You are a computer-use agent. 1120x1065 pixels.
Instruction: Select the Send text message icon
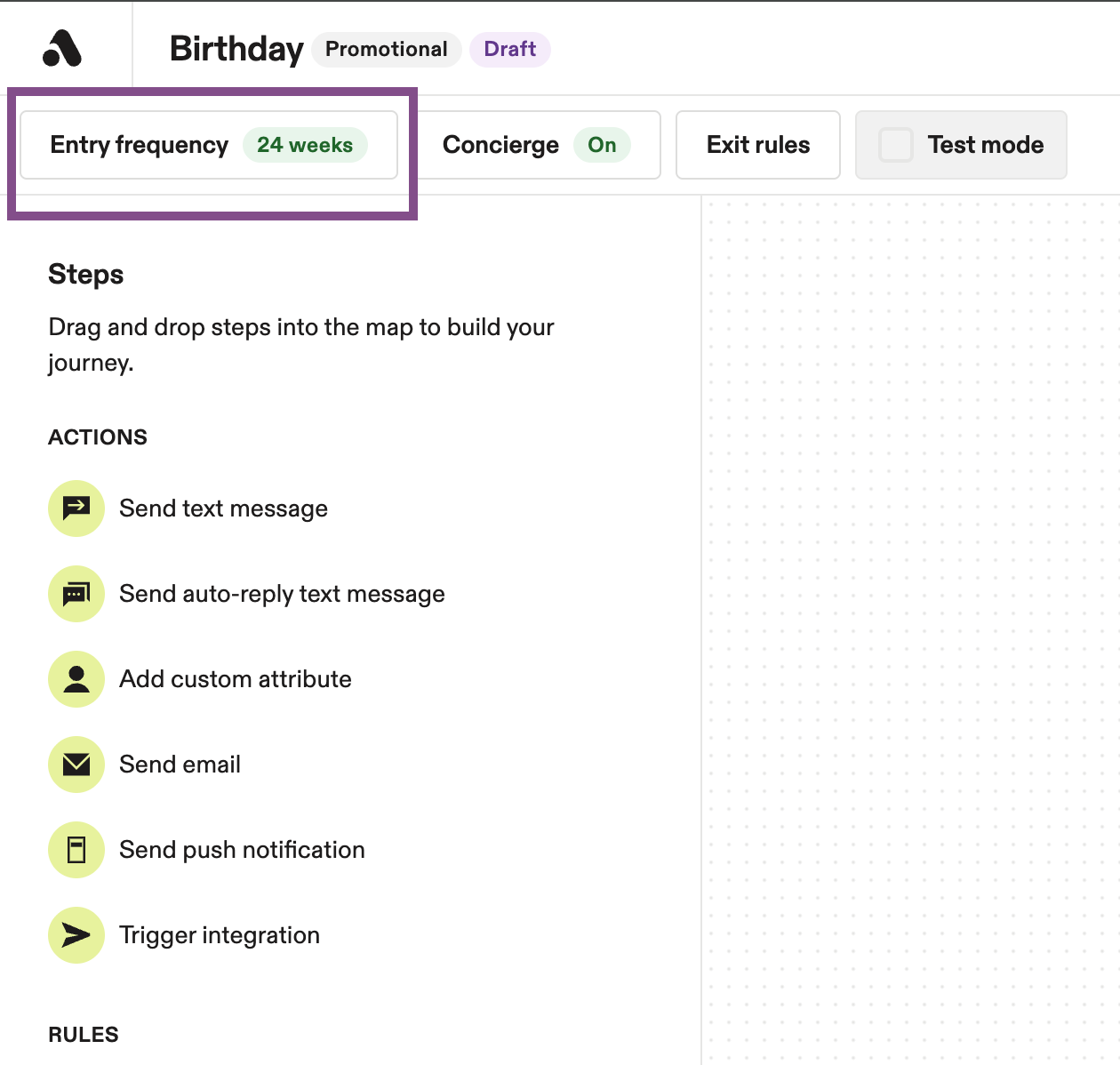[76, 508]
